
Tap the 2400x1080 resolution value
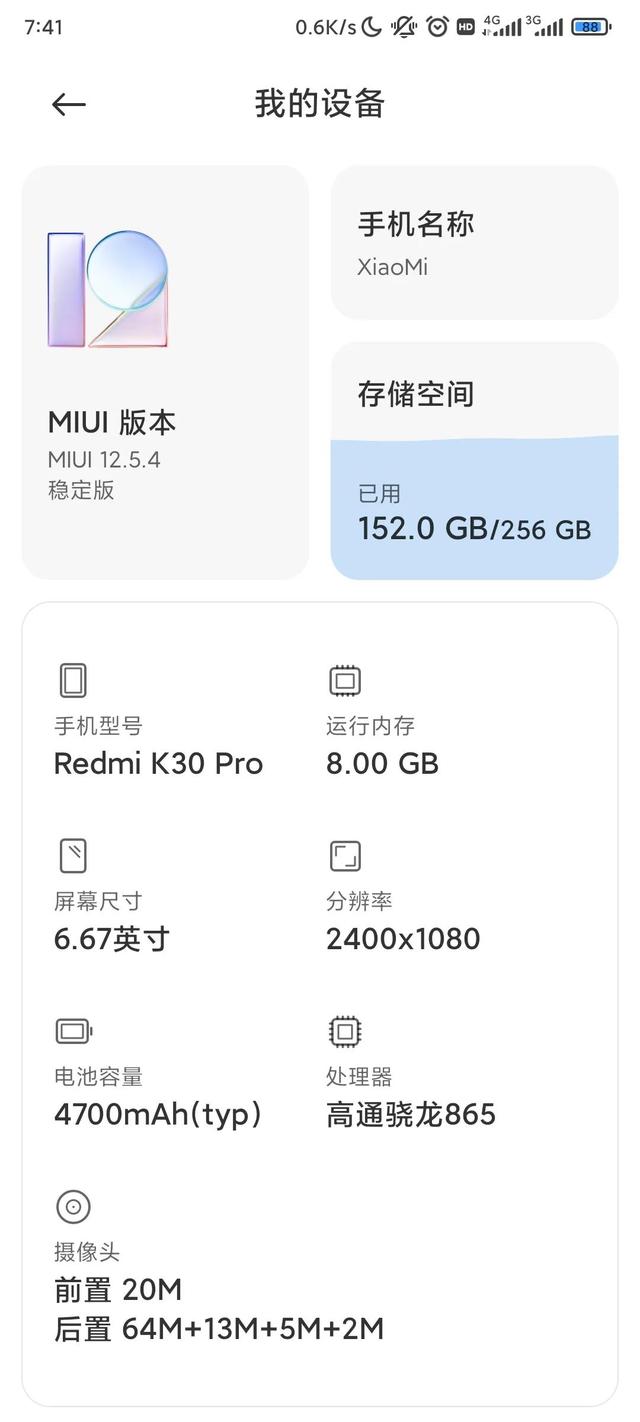pyautogui.click(x=403, y=939)
